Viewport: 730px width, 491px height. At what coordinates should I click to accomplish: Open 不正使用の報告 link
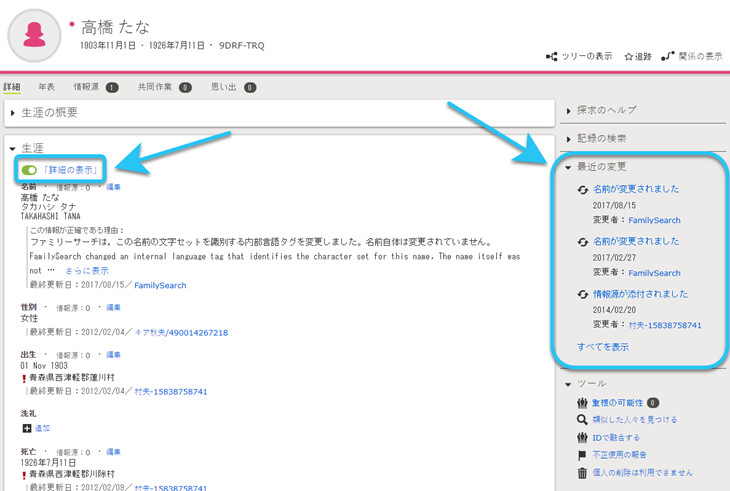[x=619, y=455]
